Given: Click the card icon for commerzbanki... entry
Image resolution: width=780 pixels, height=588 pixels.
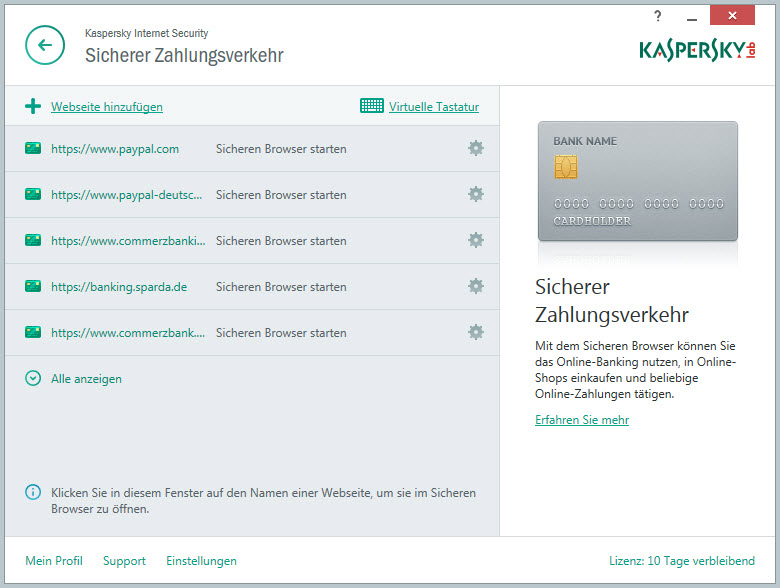Looking at the screenshot, I should coord(33,240).
